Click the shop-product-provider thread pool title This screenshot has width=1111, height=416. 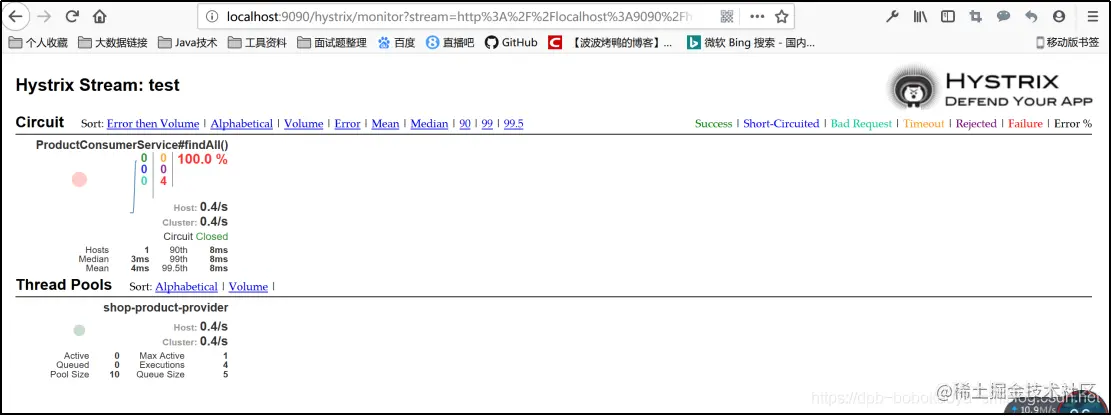point(166,308)
